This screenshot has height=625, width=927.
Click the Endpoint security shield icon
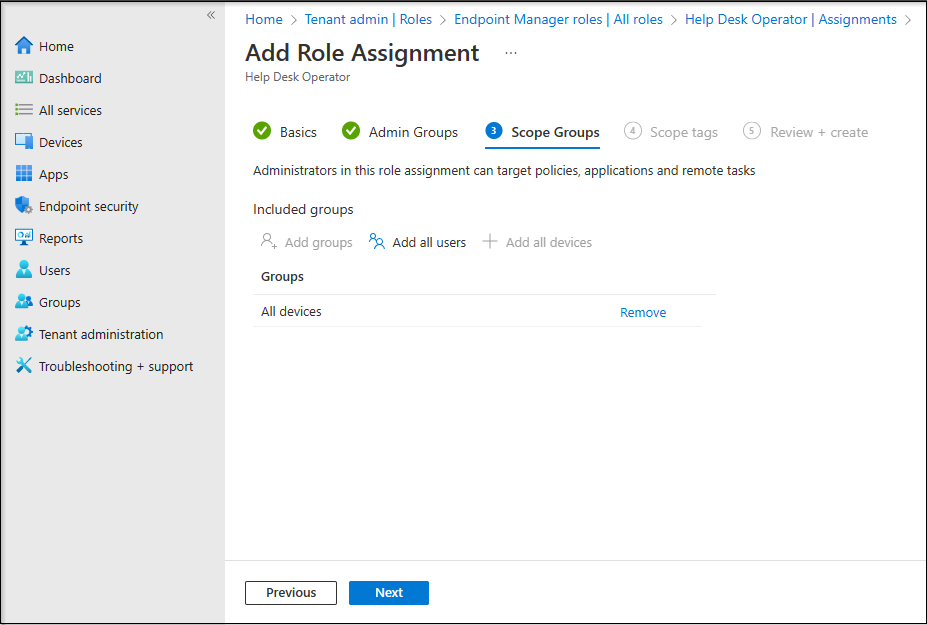tap(24, 206)
